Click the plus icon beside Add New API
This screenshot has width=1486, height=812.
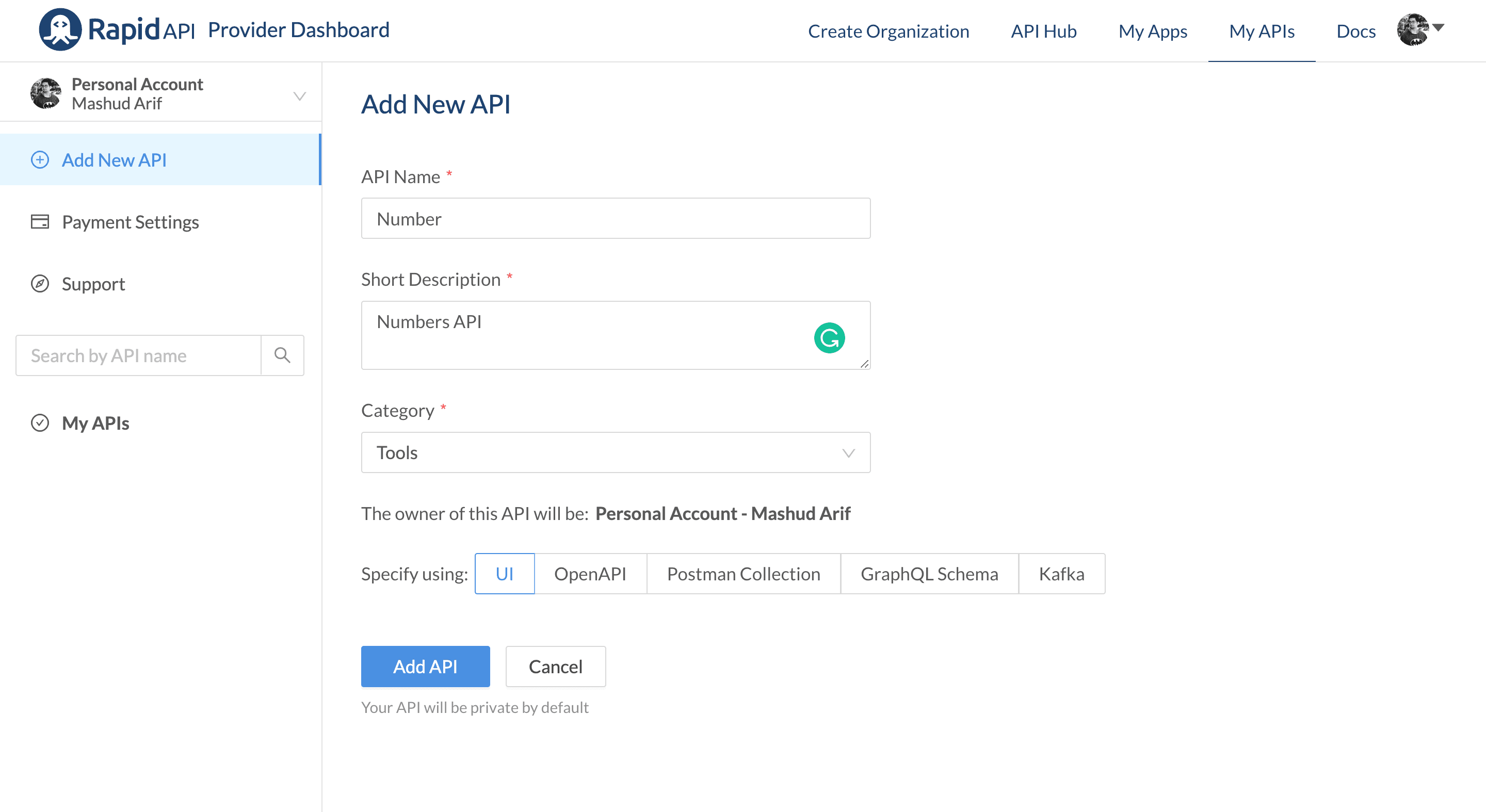(x=40, y=160)
